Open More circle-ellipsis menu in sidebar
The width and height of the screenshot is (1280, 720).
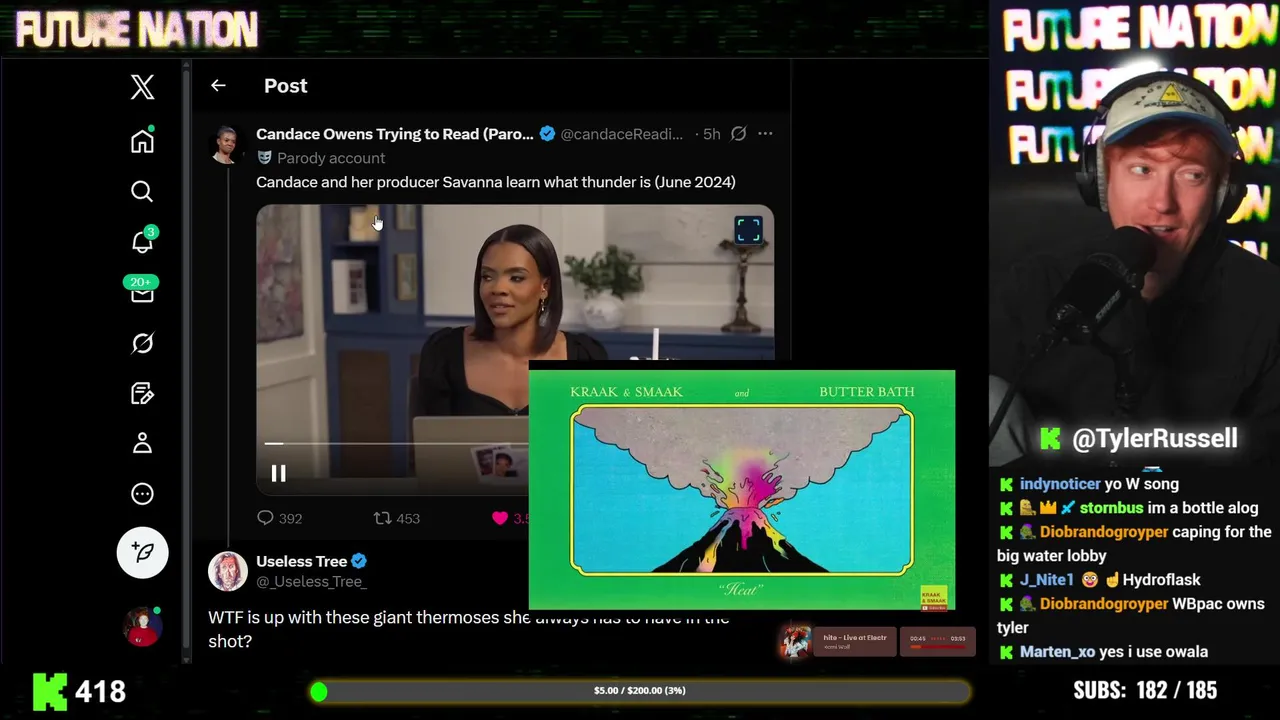[142, 494]
